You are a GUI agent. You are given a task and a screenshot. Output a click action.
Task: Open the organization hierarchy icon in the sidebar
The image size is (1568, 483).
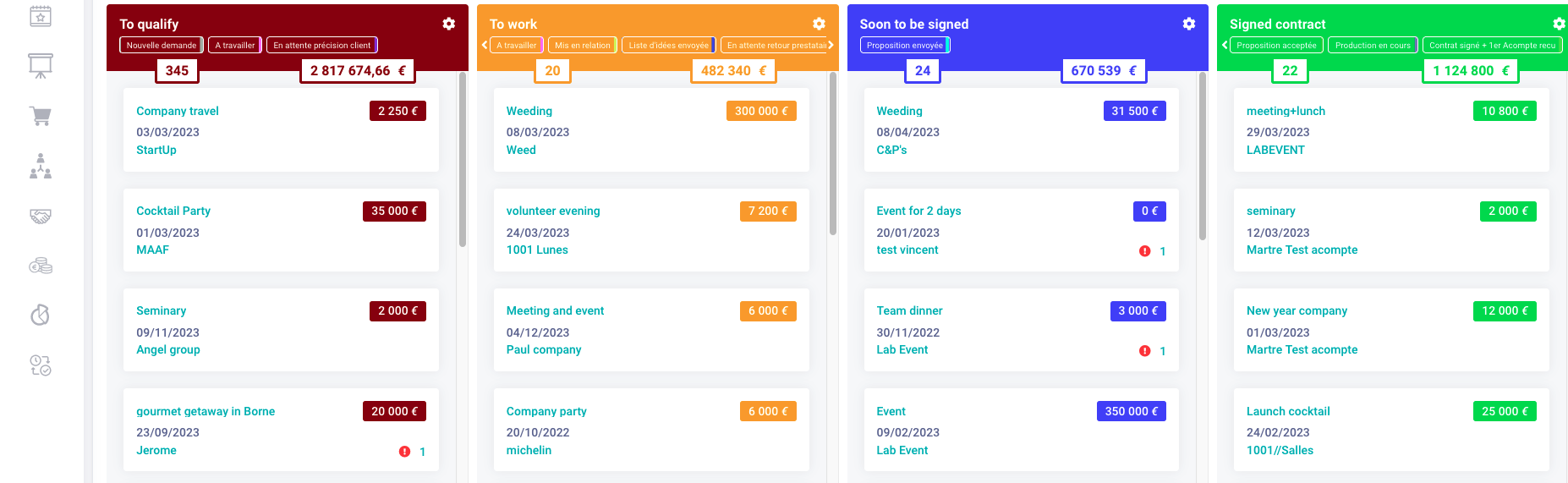click(41, 166)
